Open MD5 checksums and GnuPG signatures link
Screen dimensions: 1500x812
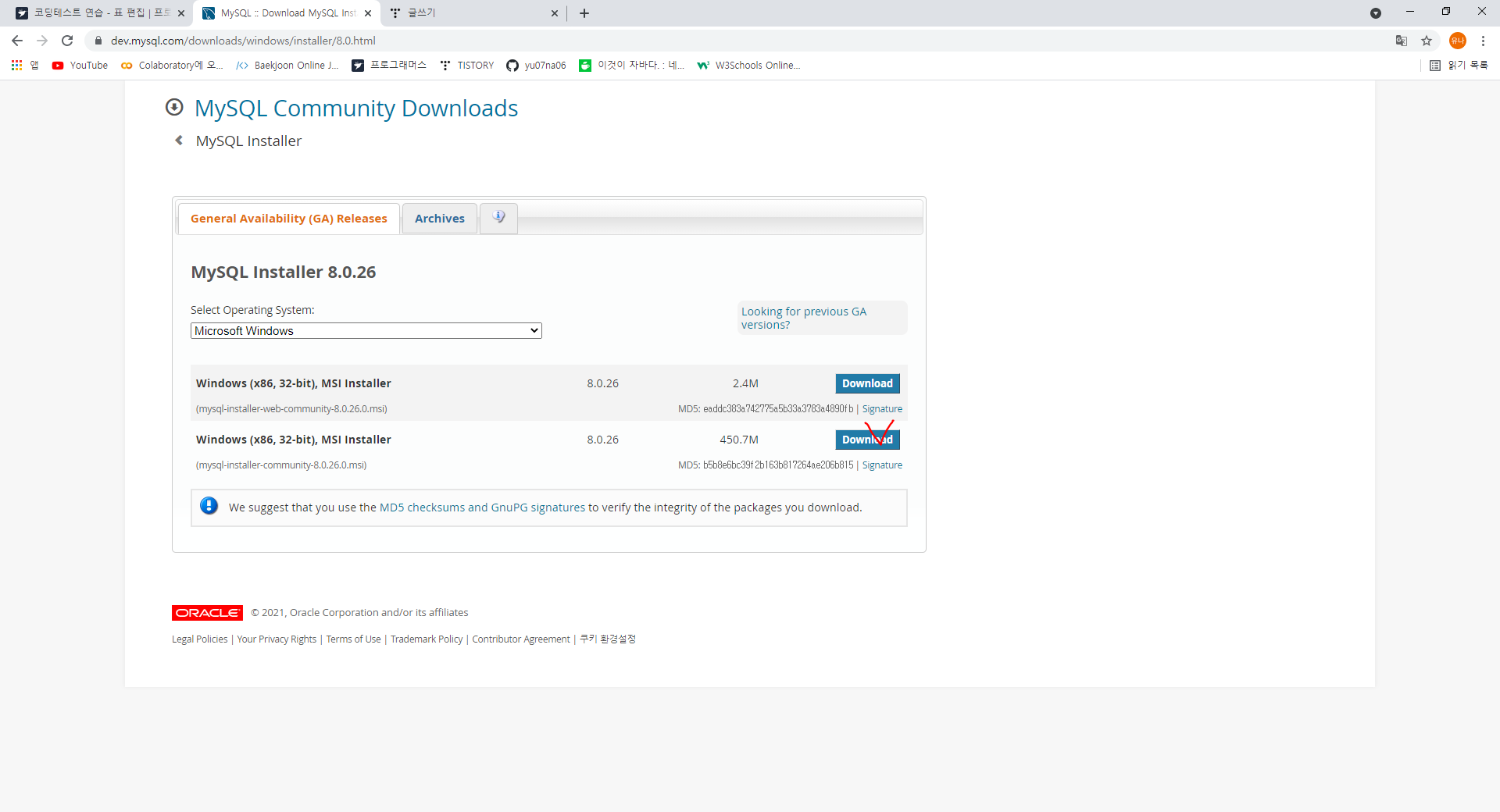[x=482, y=507]
